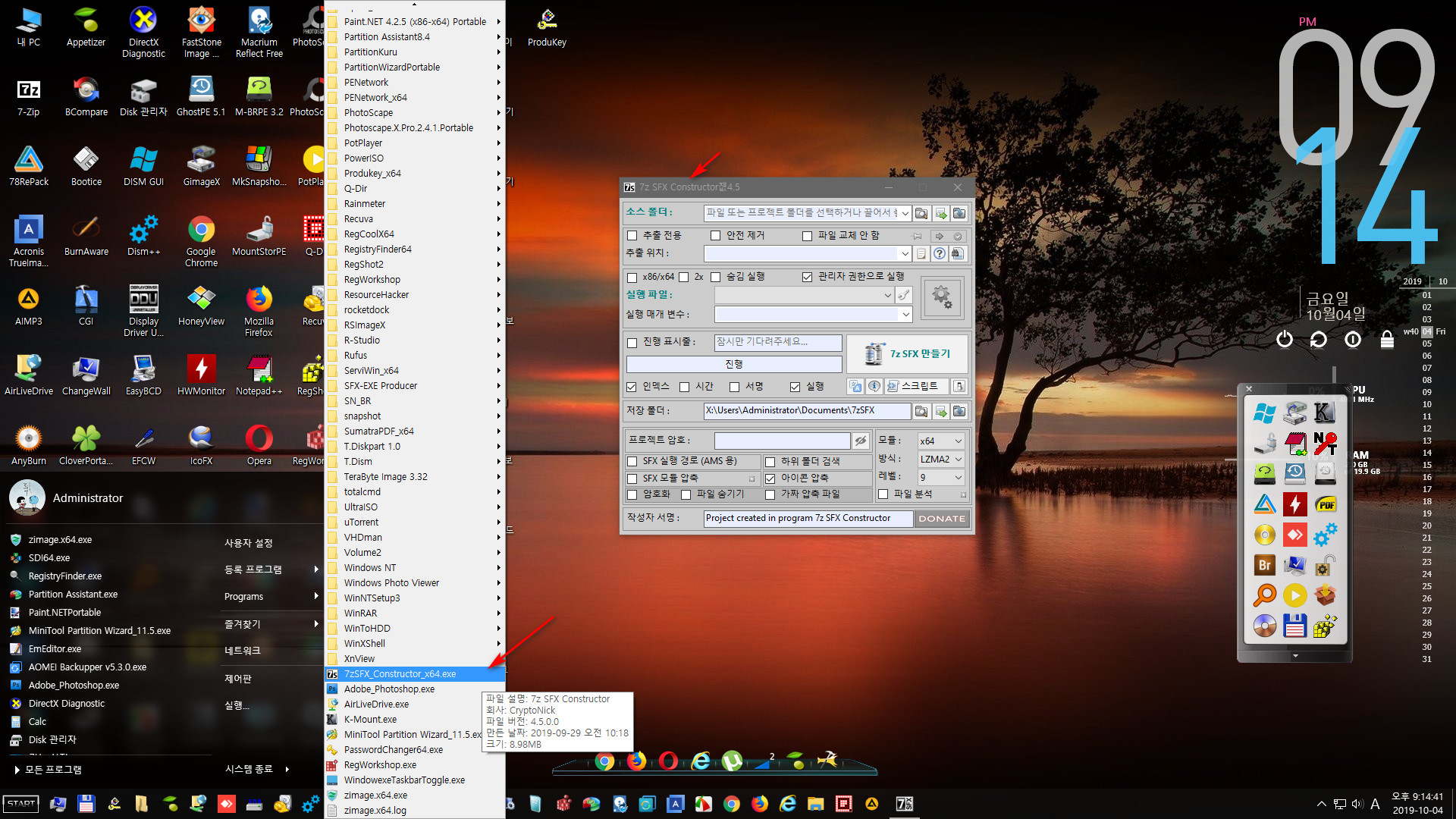Select 제어판 in the start menu
Viewport: 1456px width, 819px height.
(x=271, y=679)
